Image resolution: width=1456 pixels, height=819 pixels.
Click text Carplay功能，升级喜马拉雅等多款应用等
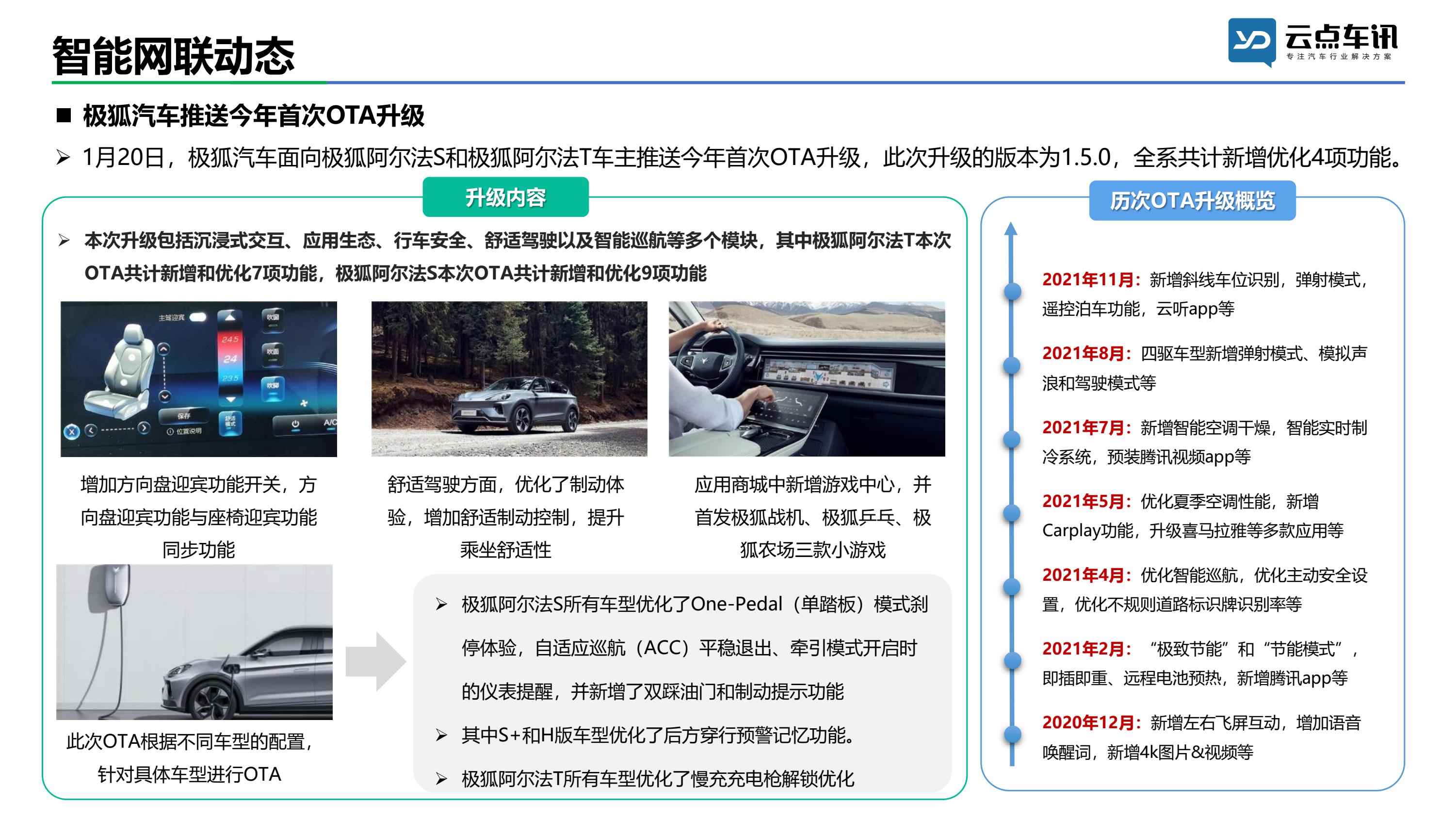click(1193, 530)
